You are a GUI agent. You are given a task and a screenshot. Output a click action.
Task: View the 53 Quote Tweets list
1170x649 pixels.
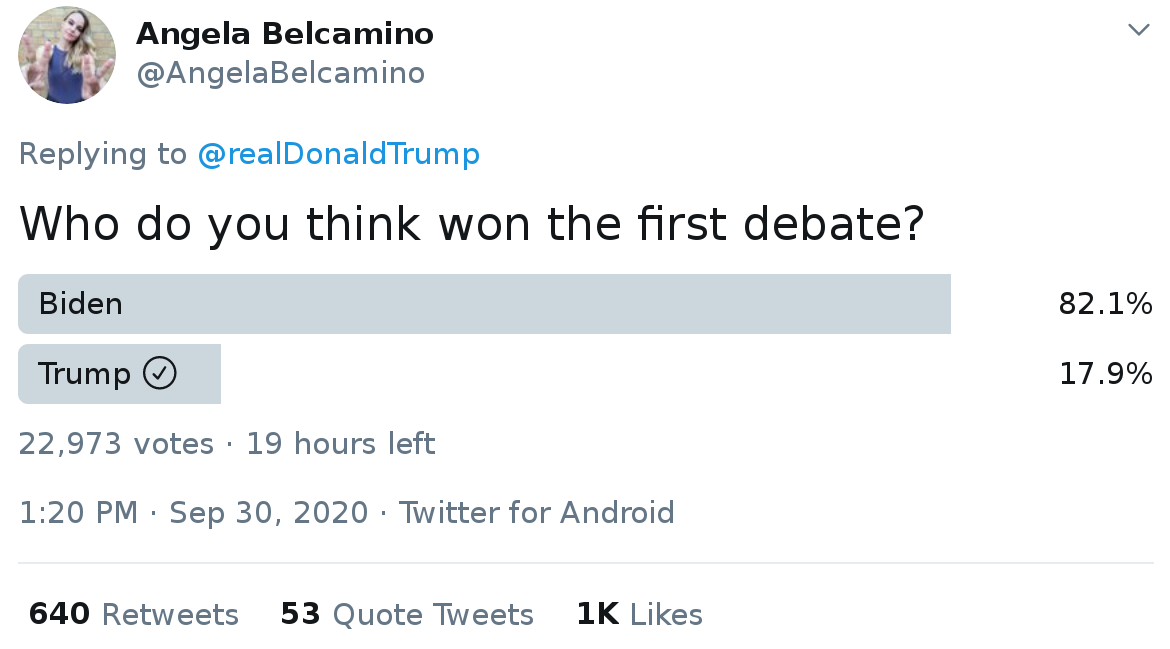coord(407,614)
